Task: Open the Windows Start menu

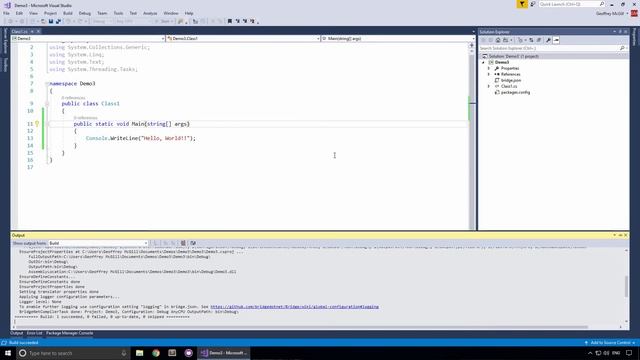Action: click(x=8, y=353)
